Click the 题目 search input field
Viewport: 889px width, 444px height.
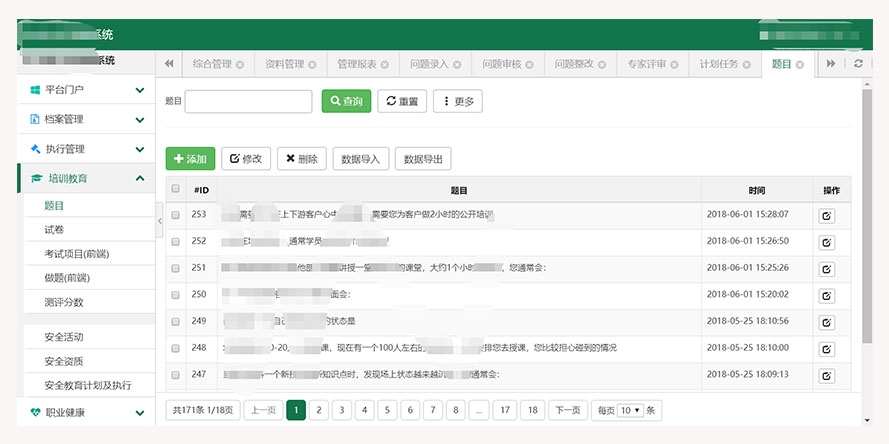[x=248, y=101]
